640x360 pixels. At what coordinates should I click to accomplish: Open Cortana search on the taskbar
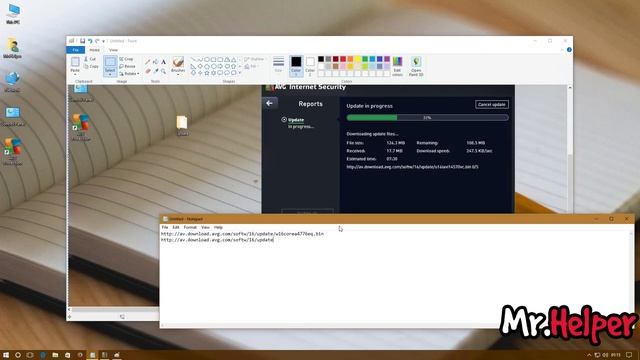click(x=18, y=355)
